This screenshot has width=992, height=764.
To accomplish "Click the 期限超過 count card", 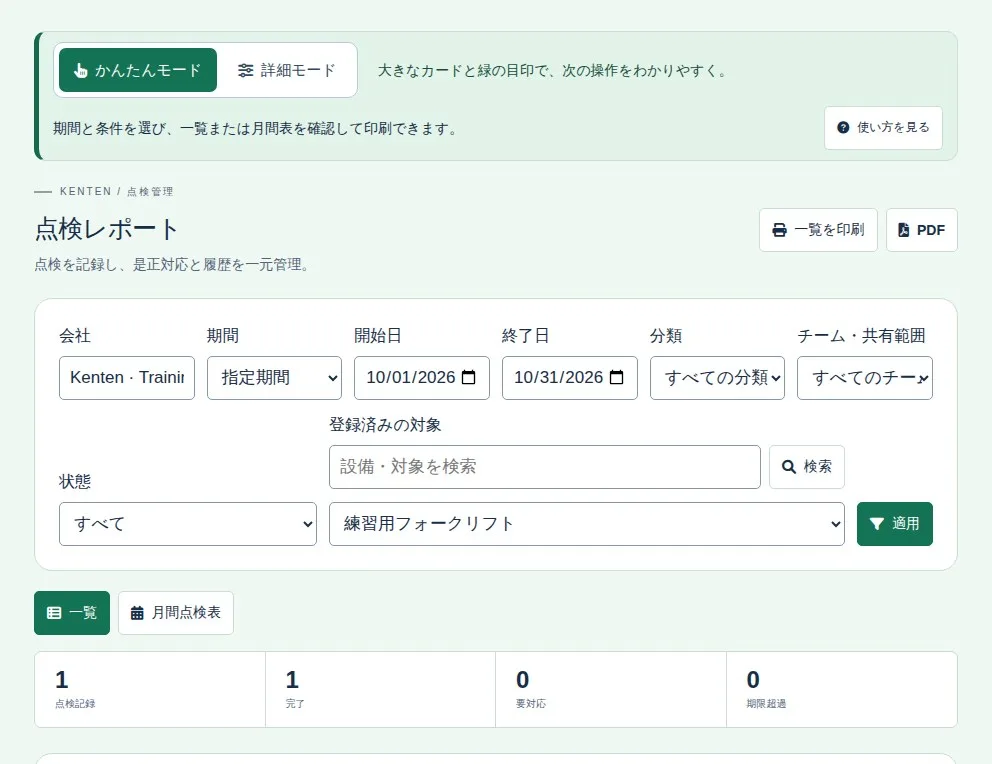I will (841, 689).
